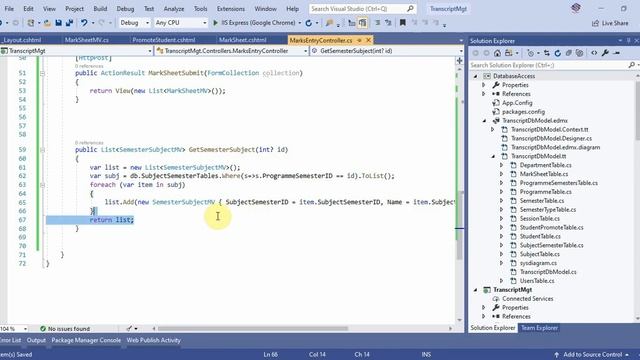Open the Extensions menu
640x360 pixels.
pos(231,9)
